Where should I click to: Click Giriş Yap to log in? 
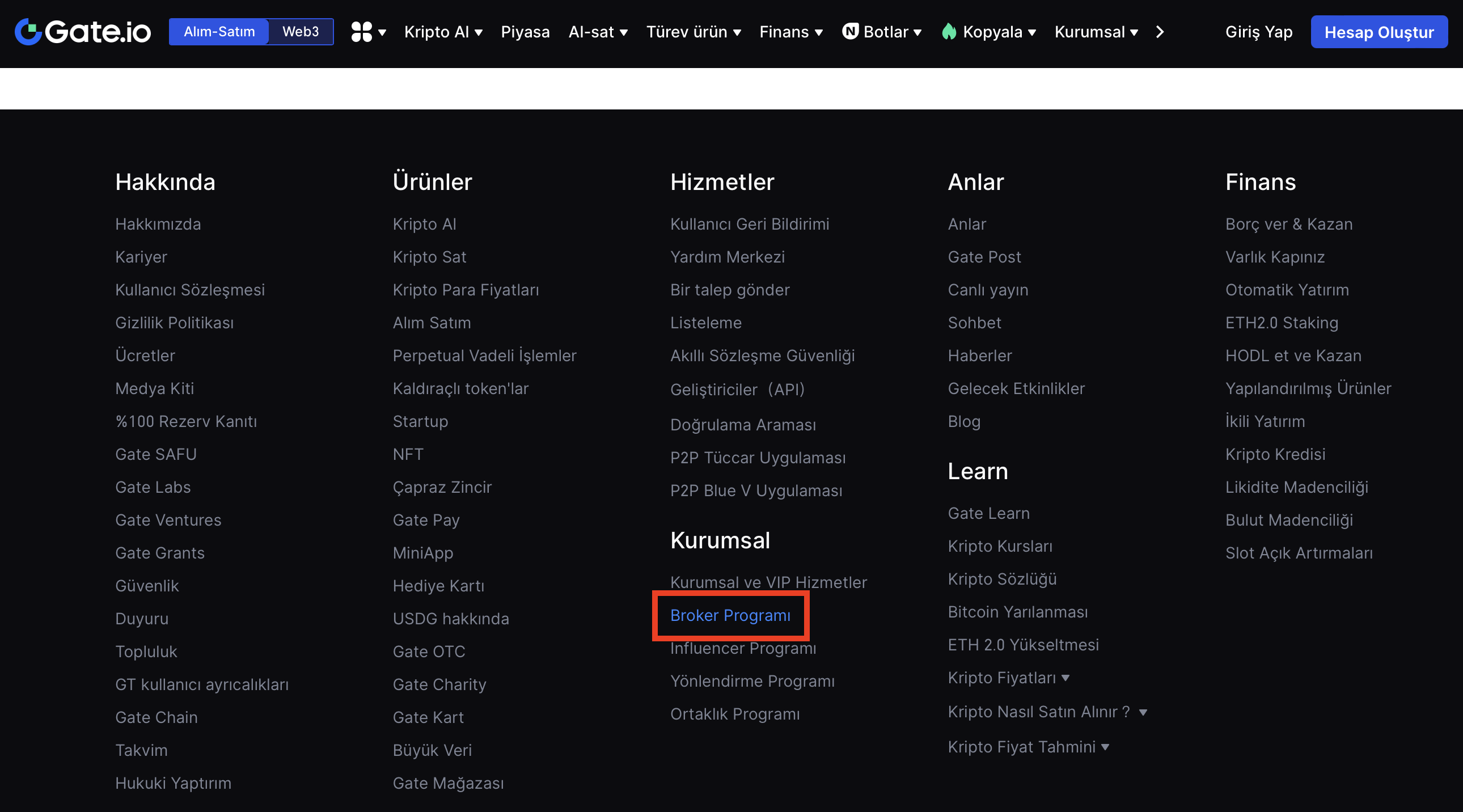[1258, 32]
